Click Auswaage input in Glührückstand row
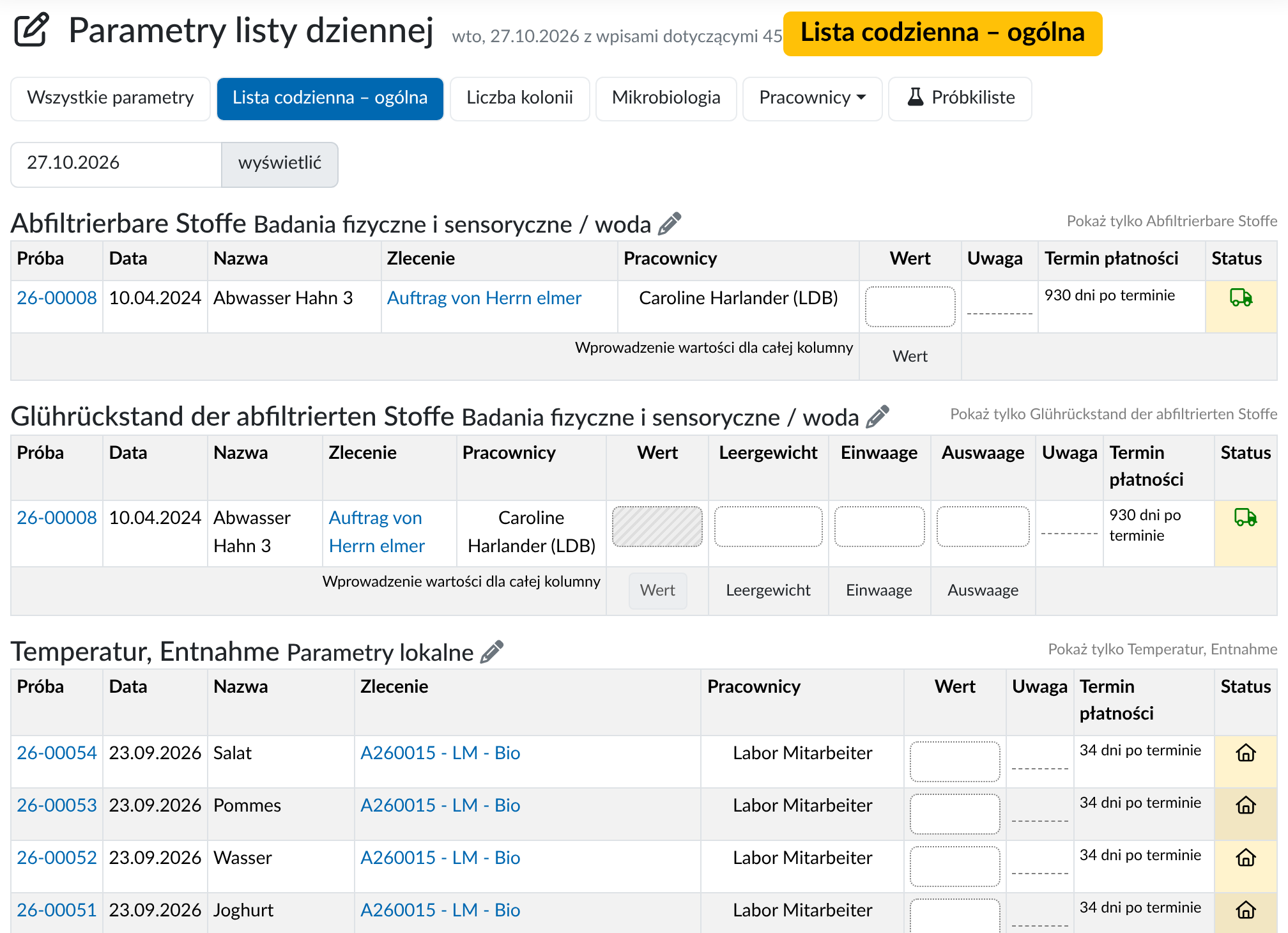Viewport: 1288px width, 933px height. pyautogui.click(x=983, y=527)
